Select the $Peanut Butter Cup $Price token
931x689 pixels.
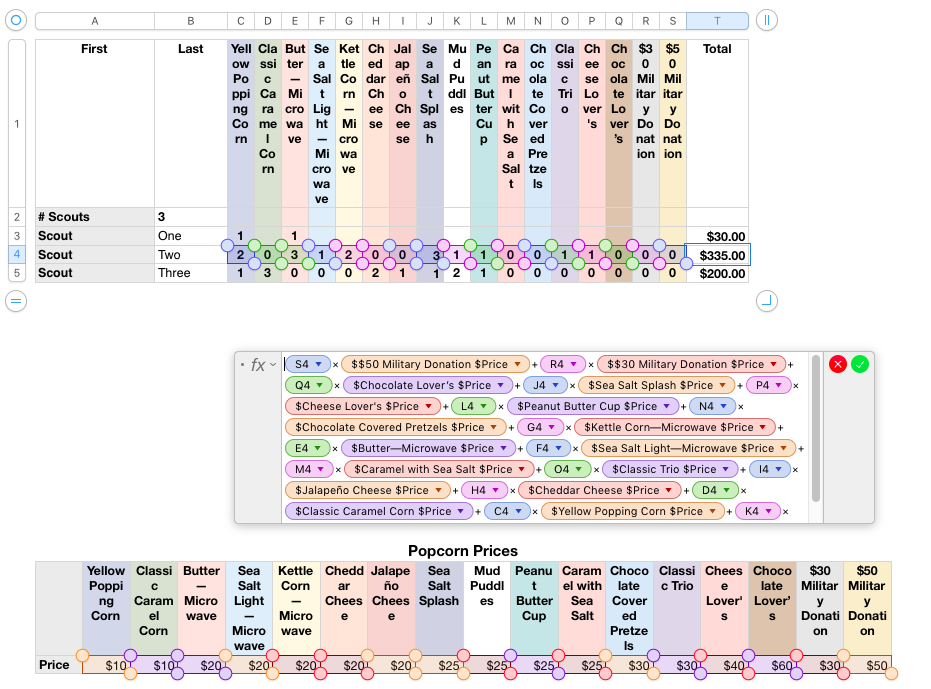click(x=593, y=406)
